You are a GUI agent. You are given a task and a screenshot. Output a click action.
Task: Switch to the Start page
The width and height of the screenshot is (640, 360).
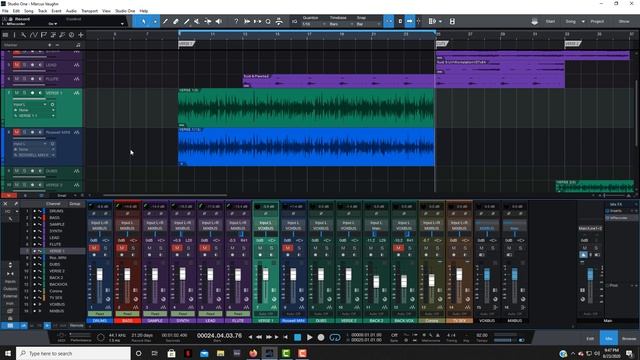click(550, 21)
